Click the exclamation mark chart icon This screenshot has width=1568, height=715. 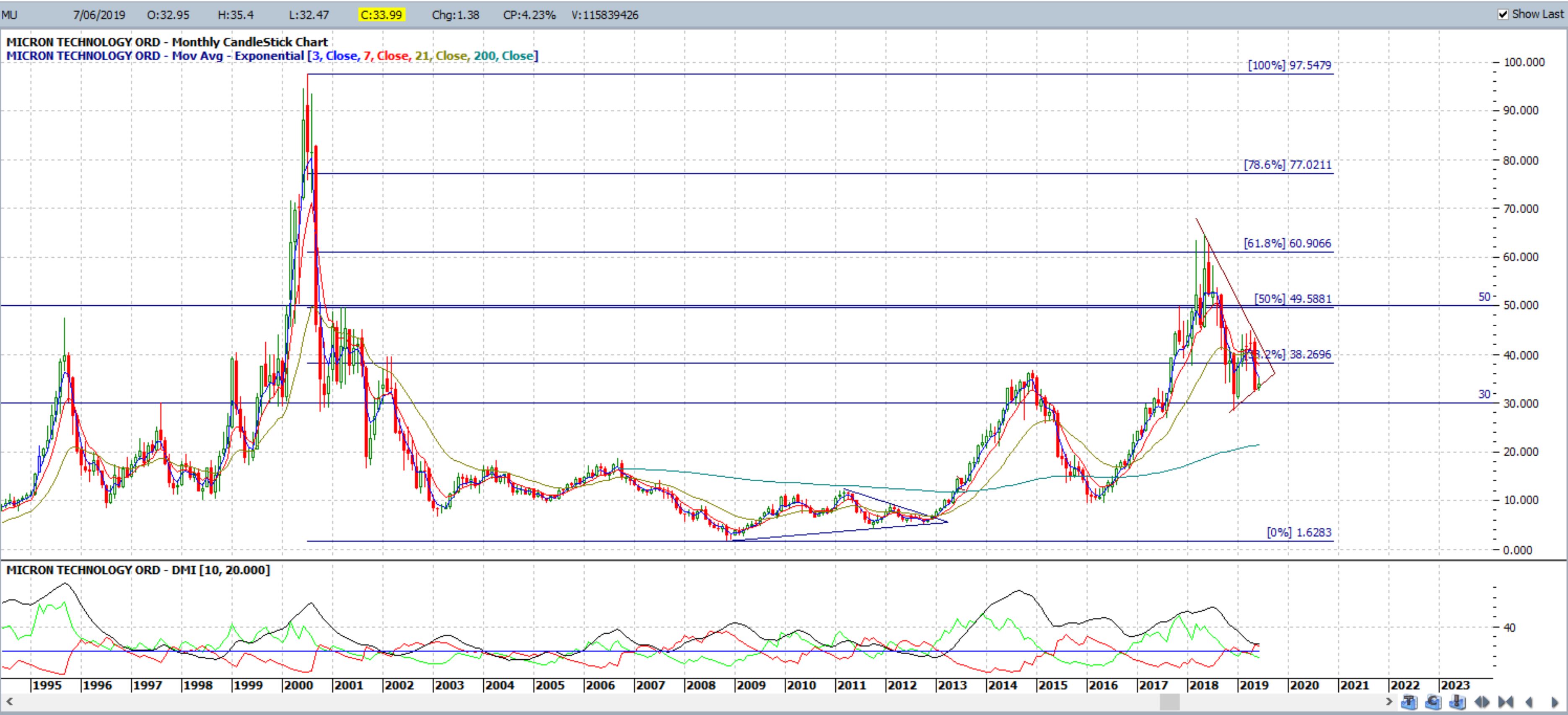pyautogui.click(x=1457, y=702)
